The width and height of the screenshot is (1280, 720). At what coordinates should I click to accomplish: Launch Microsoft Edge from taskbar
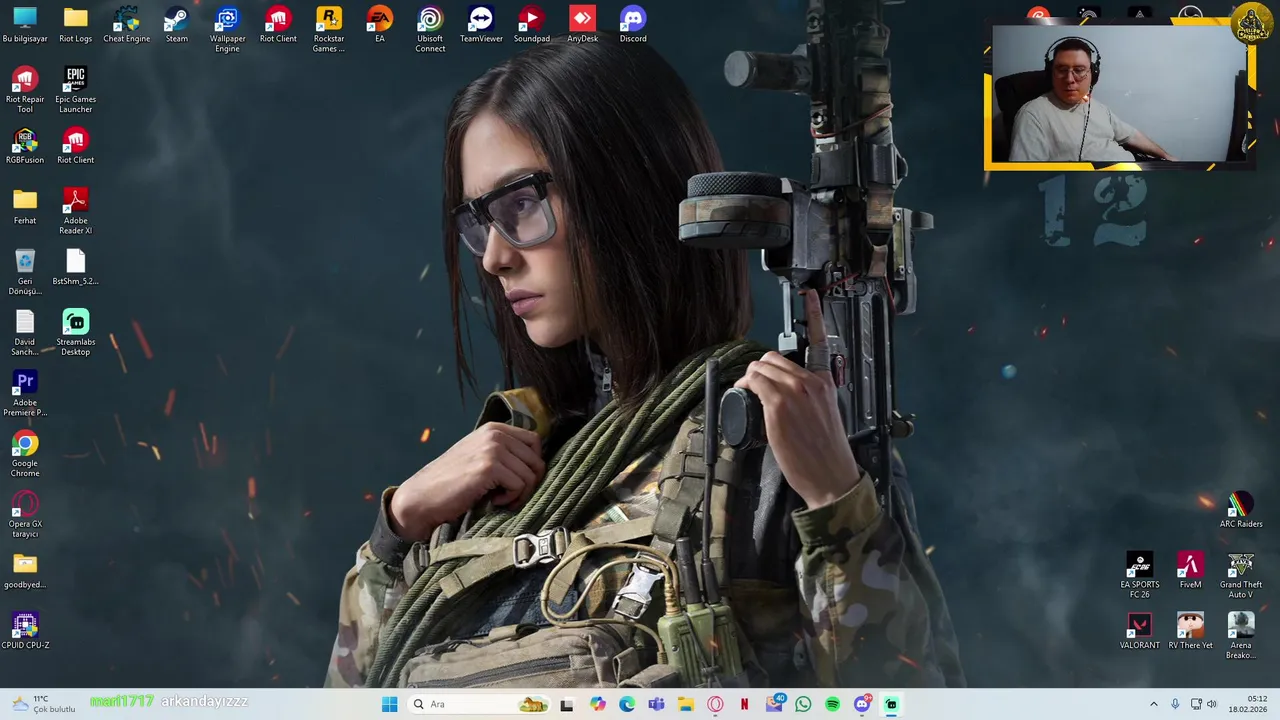626,704
